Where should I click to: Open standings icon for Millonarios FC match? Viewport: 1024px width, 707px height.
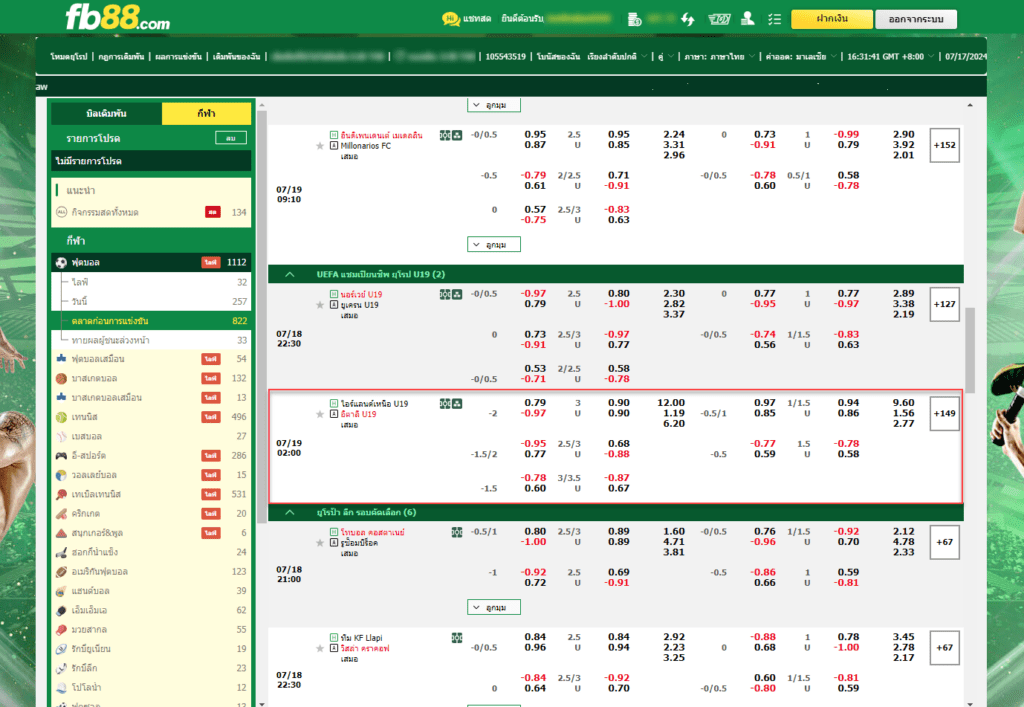(457, 135)
